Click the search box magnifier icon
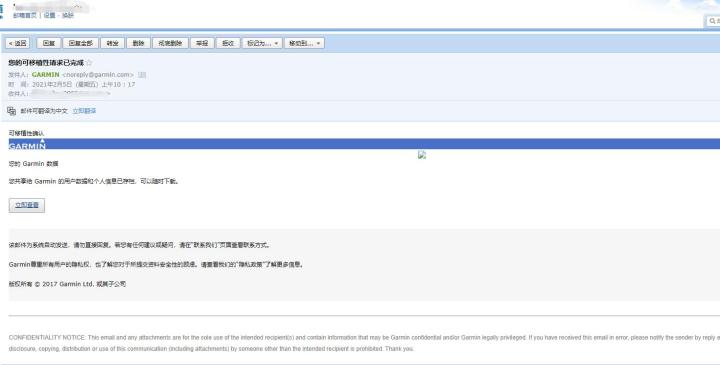 click(x=712, y=21)
